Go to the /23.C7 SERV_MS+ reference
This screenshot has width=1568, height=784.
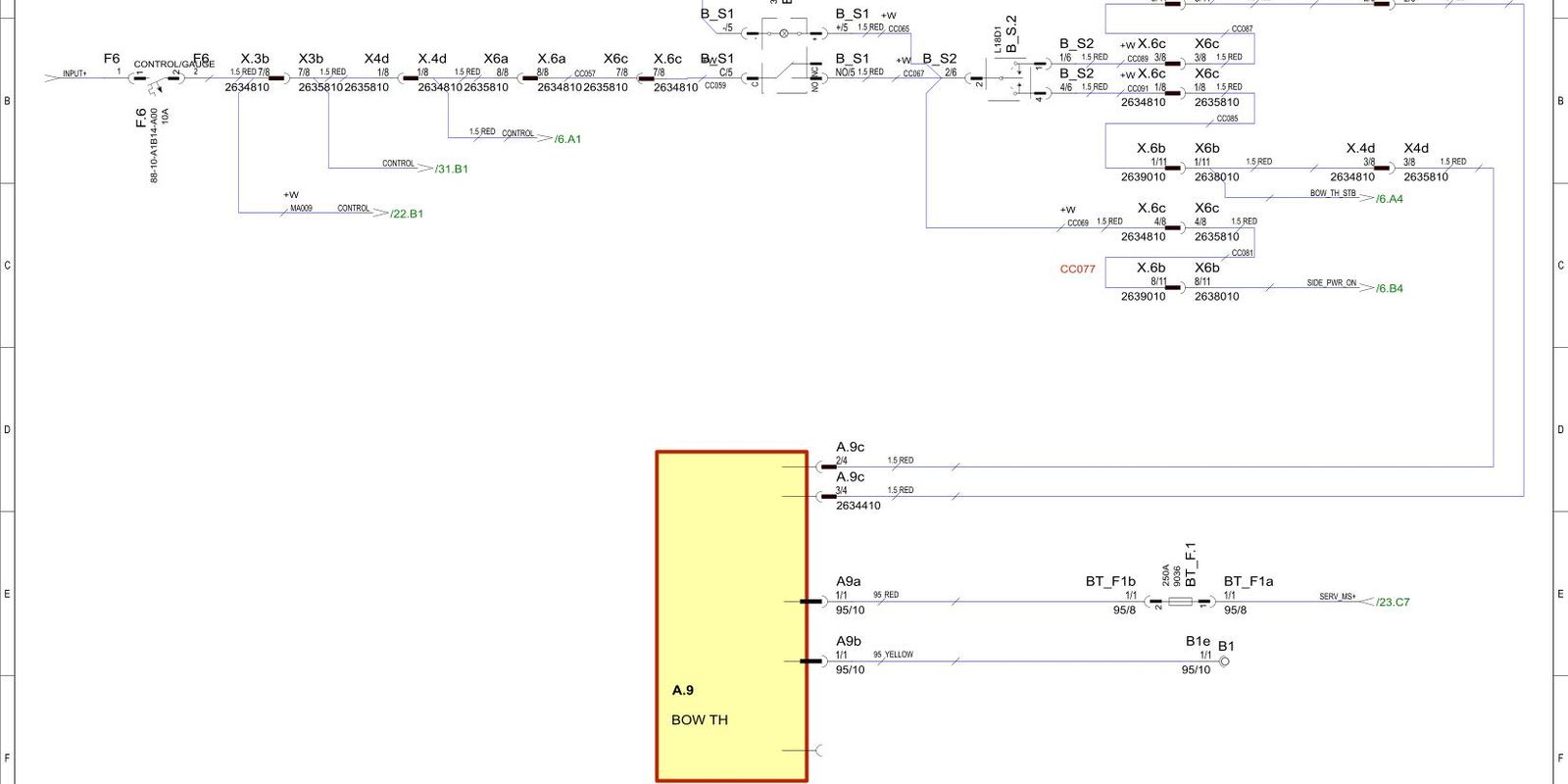1392,602
